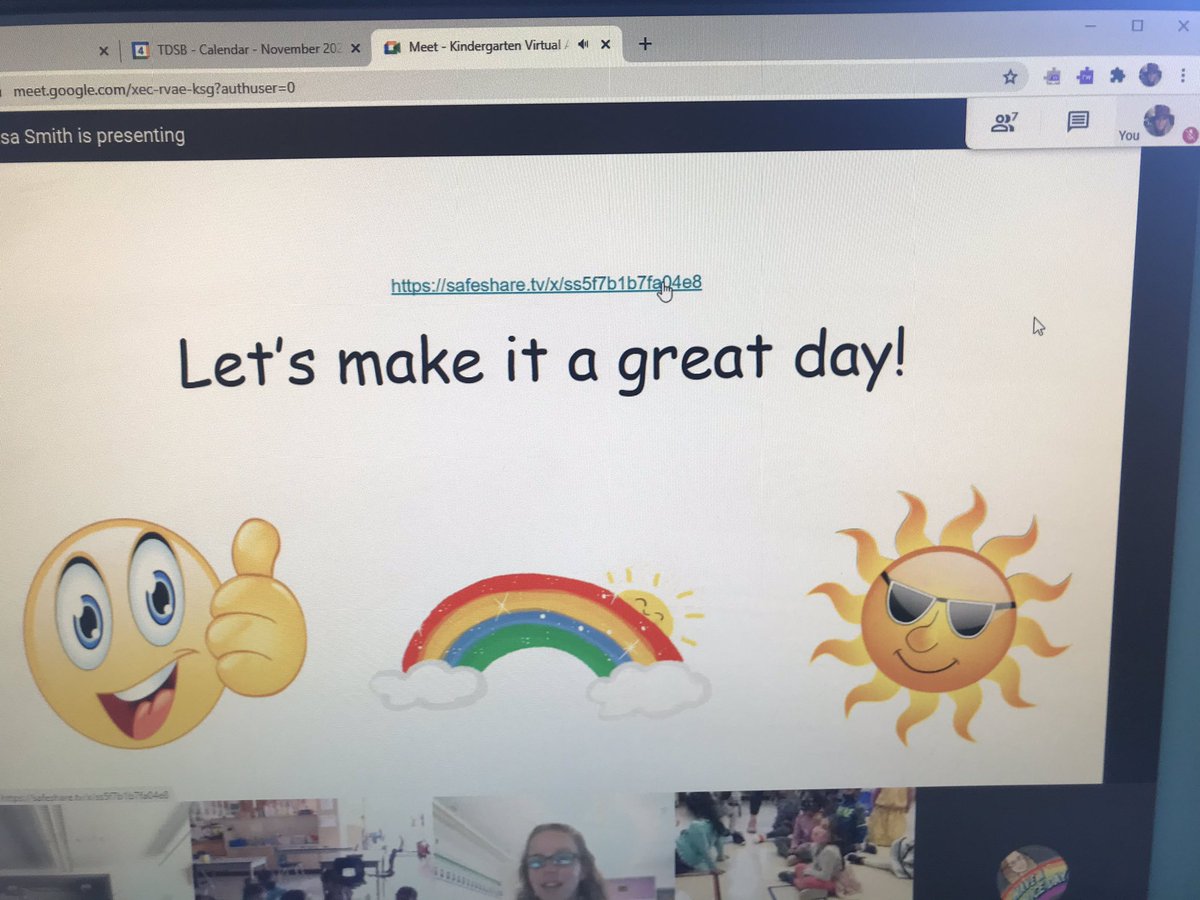The width and height of the screenshot is (1200, 900).
Task: Open the Chrome profile avatar menu
Action: 1150,75
